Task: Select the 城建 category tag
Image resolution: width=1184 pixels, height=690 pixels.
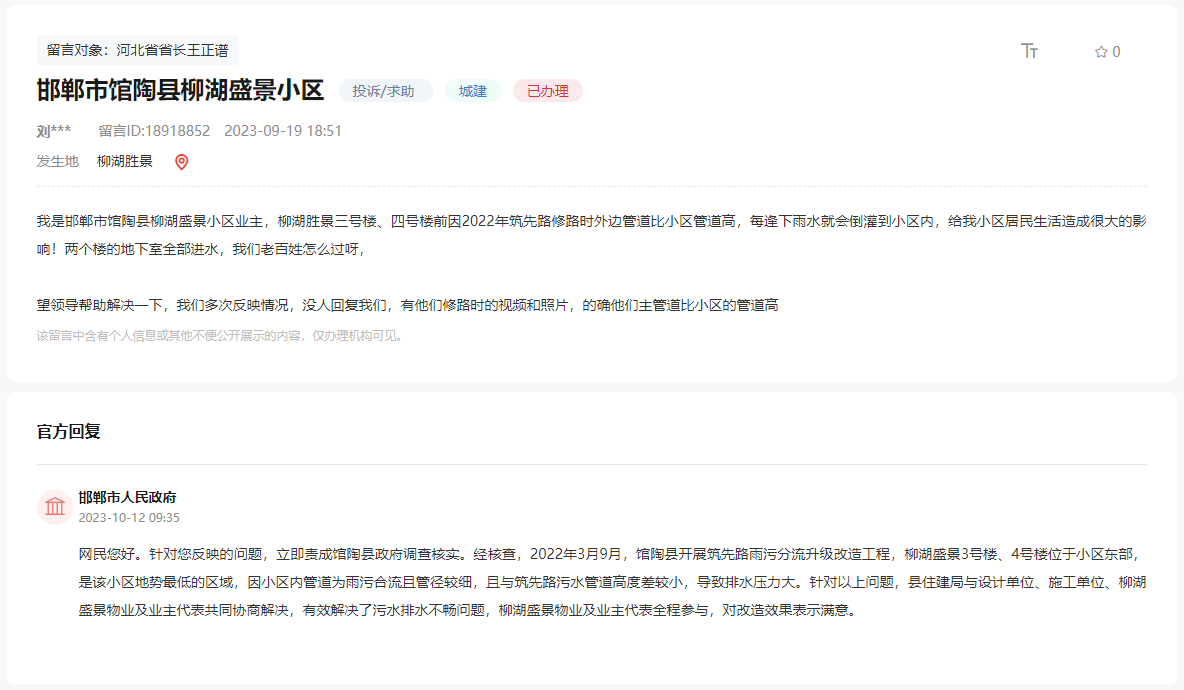Action: click(x=473, y=91)
